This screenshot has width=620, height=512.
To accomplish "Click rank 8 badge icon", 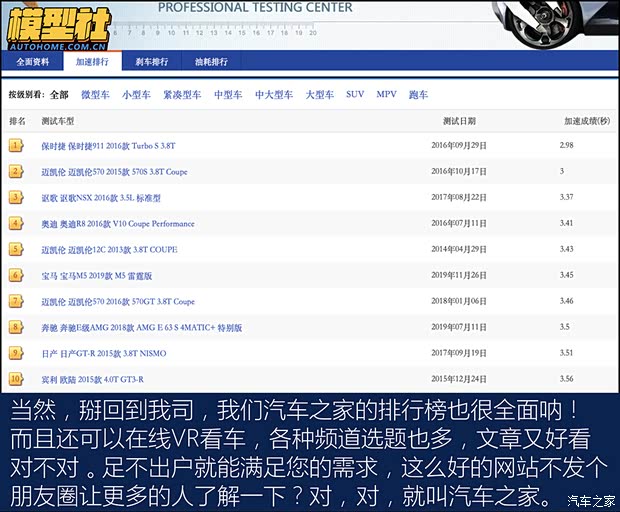I will tap(16, 327).
